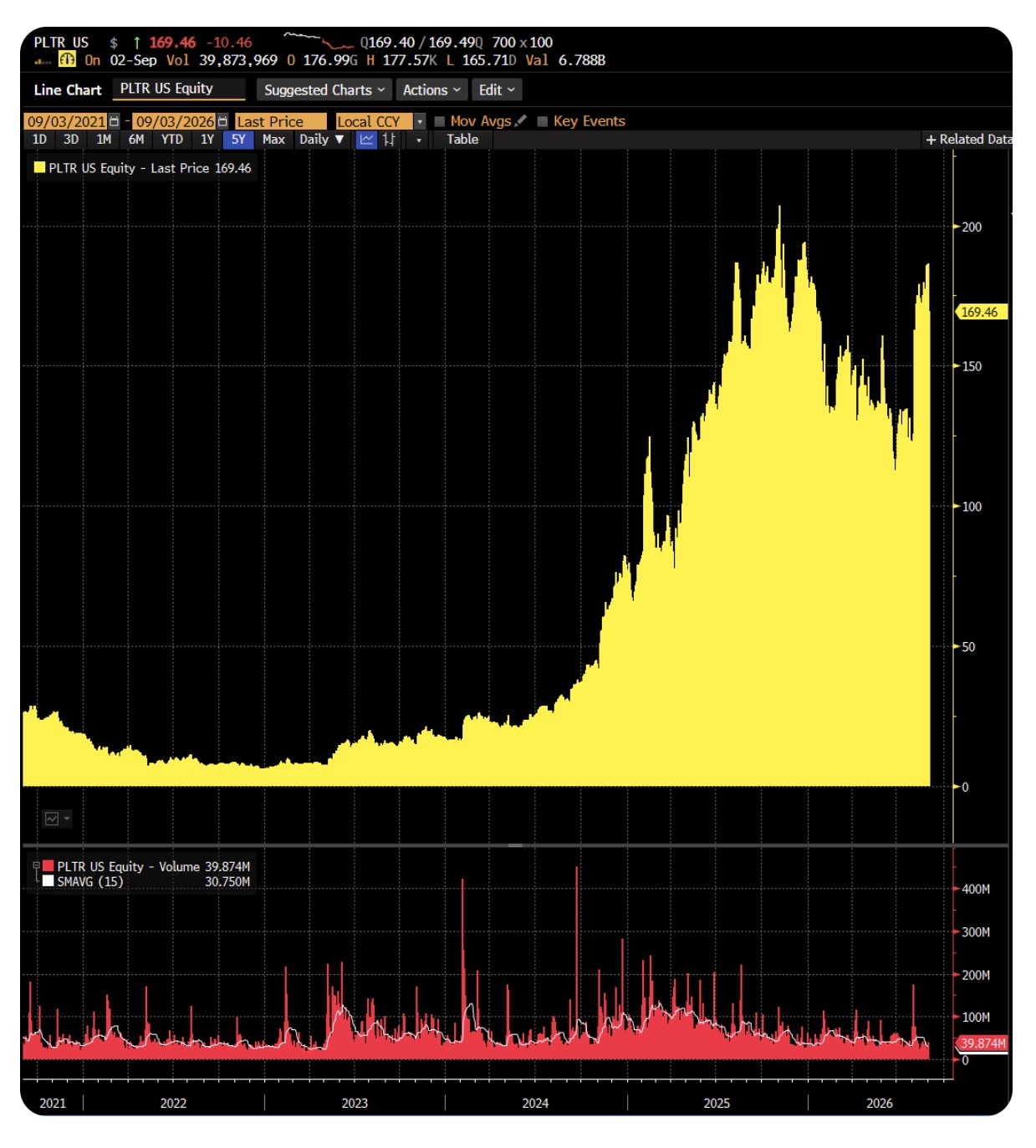
Task: Select the Max time range
Action: (273, 140)
